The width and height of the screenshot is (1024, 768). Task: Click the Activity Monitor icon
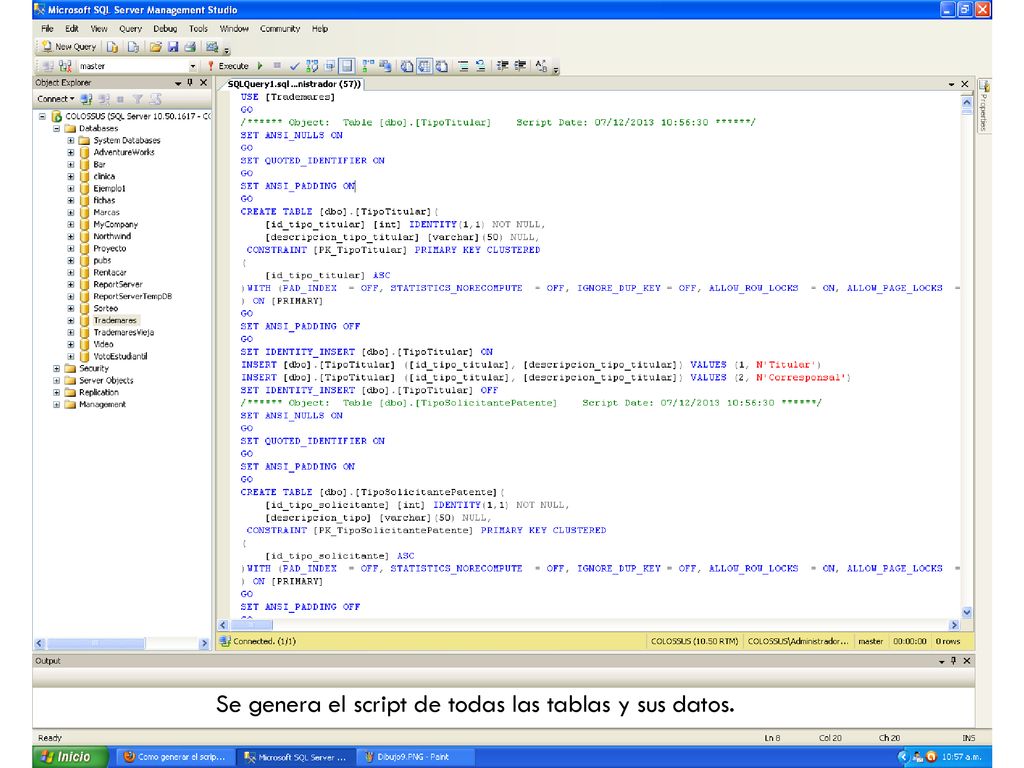coord(212,47)
